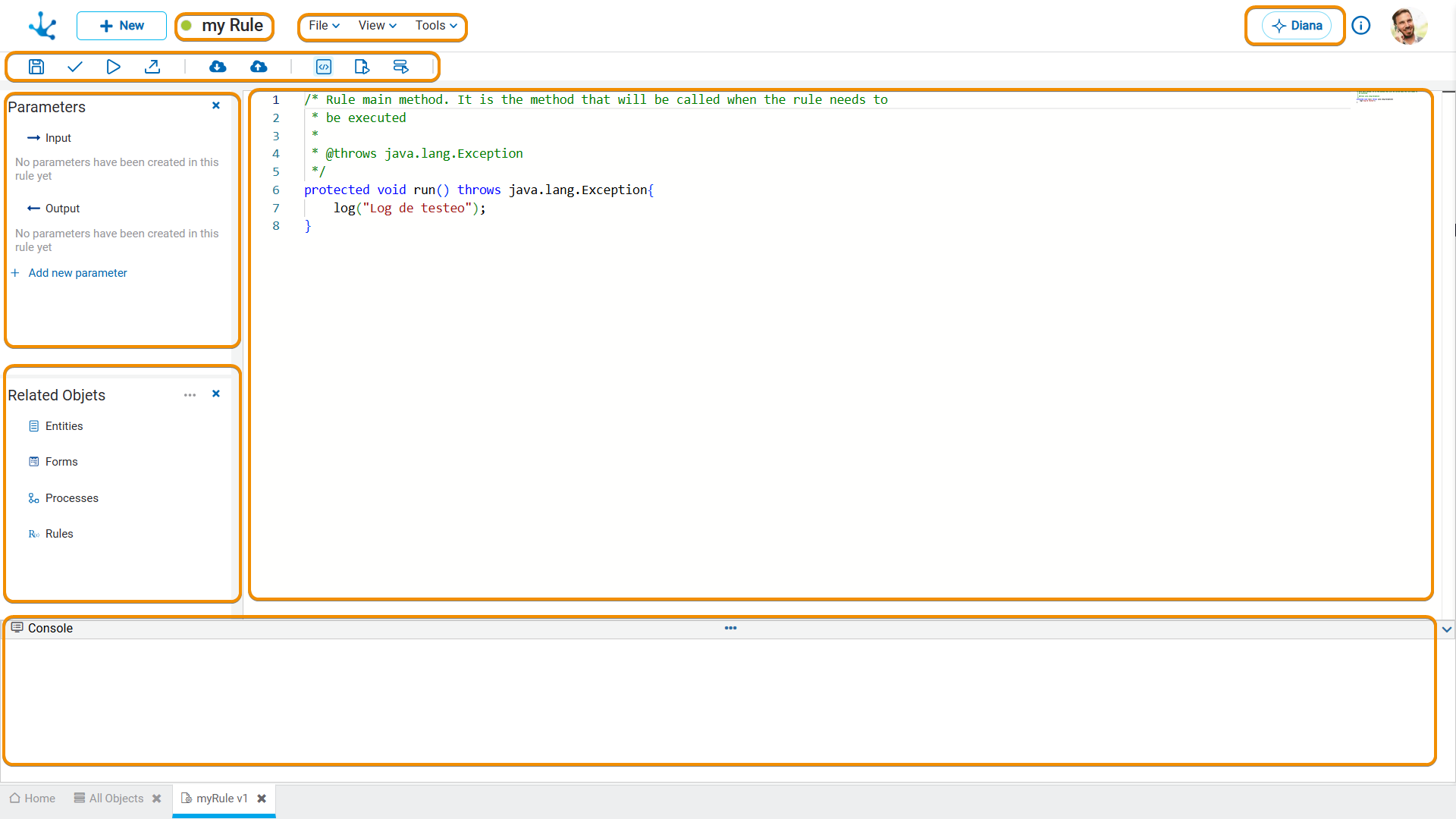Click the New button
Screen dimensions: 1456x819
[x=121, y=26]
